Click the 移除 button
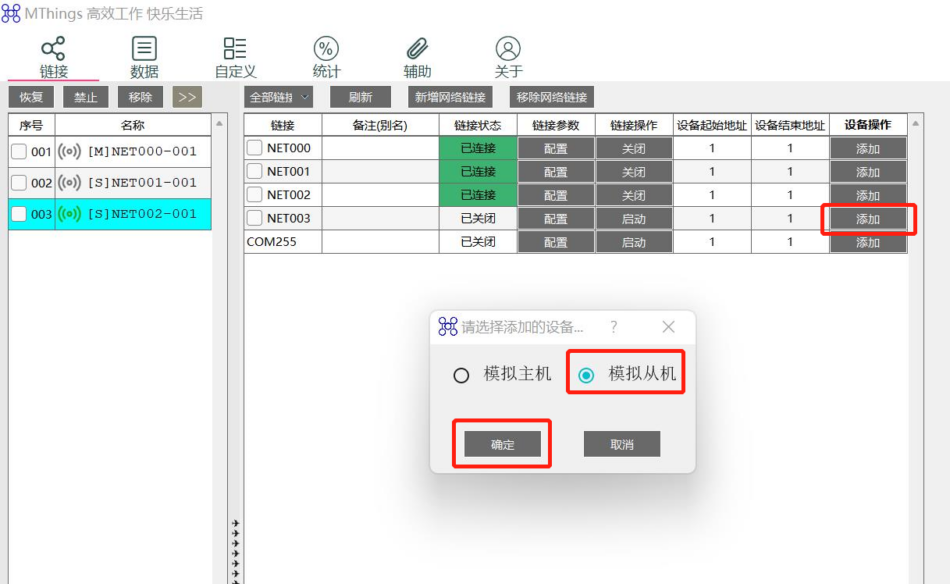The height and width of the screenshot is (584, 950). click(140, 97)
